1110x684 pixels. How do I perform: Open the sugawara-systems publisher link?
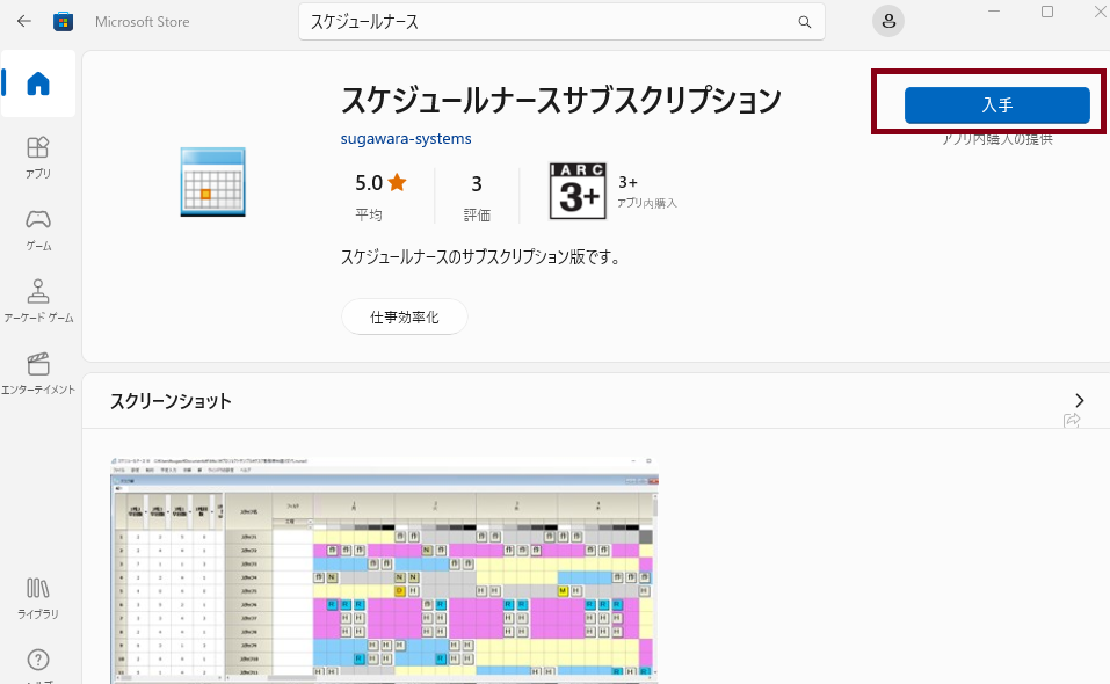[406, 139]
